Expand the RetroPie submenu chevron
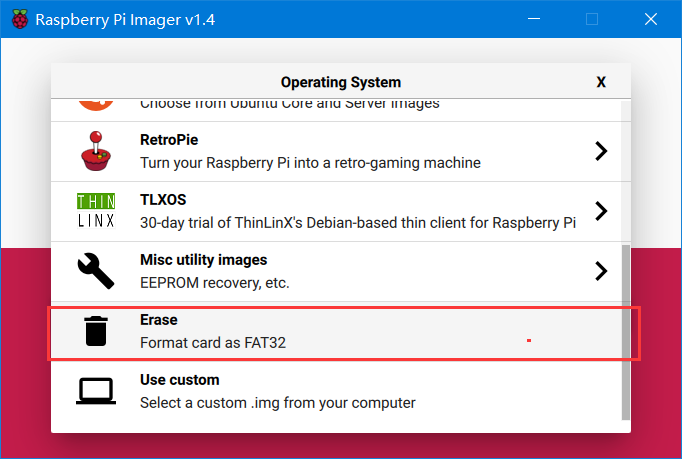 pos(601,151)
